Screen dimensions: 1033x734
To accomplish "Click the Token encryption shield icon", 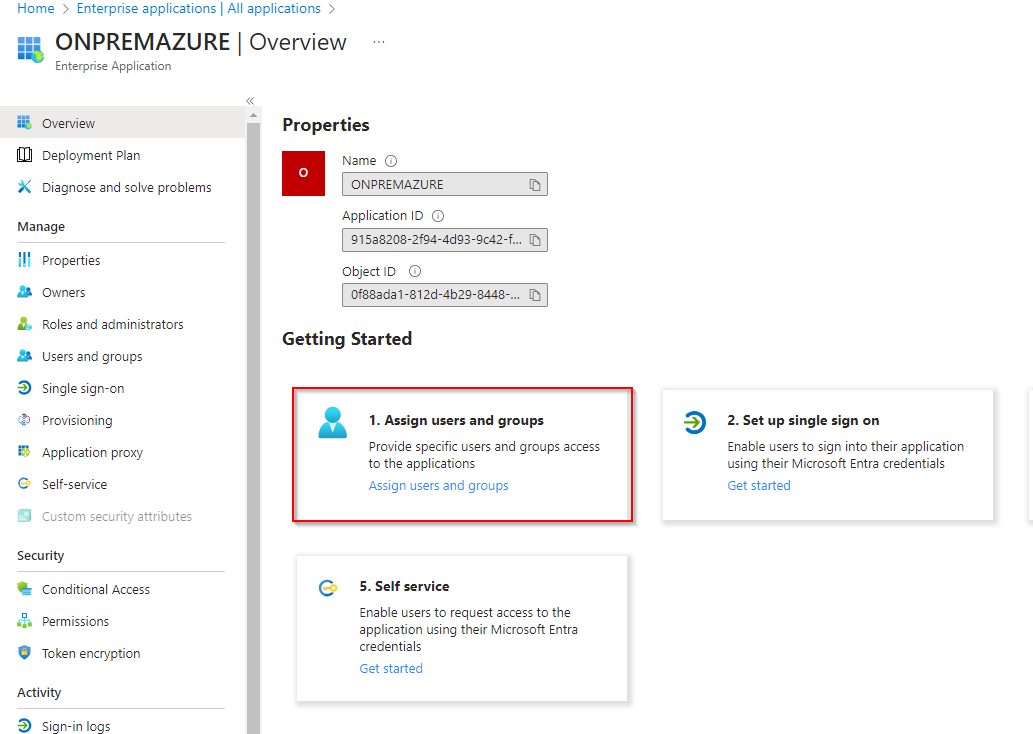I will [24, 652].
